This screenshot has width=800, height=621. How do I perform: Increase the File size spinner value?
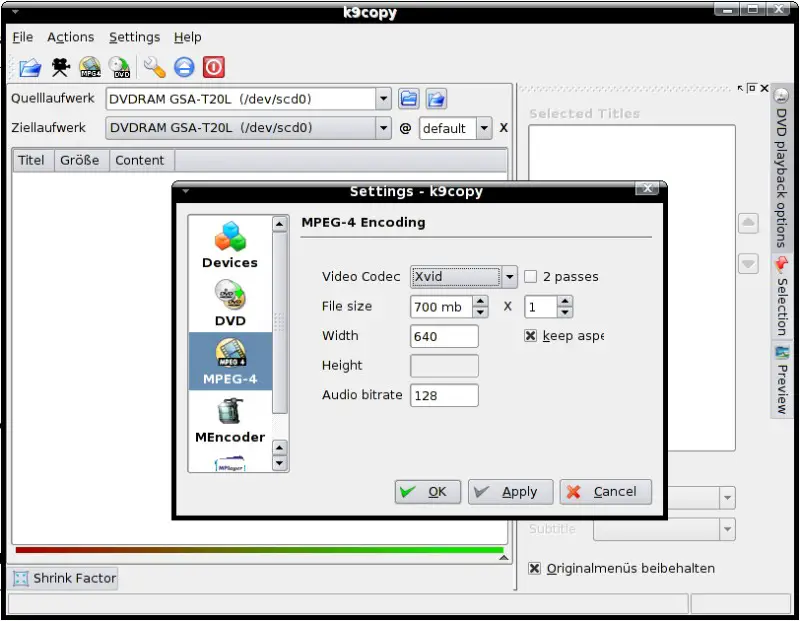pyautogui.click(x=480, y=301)
